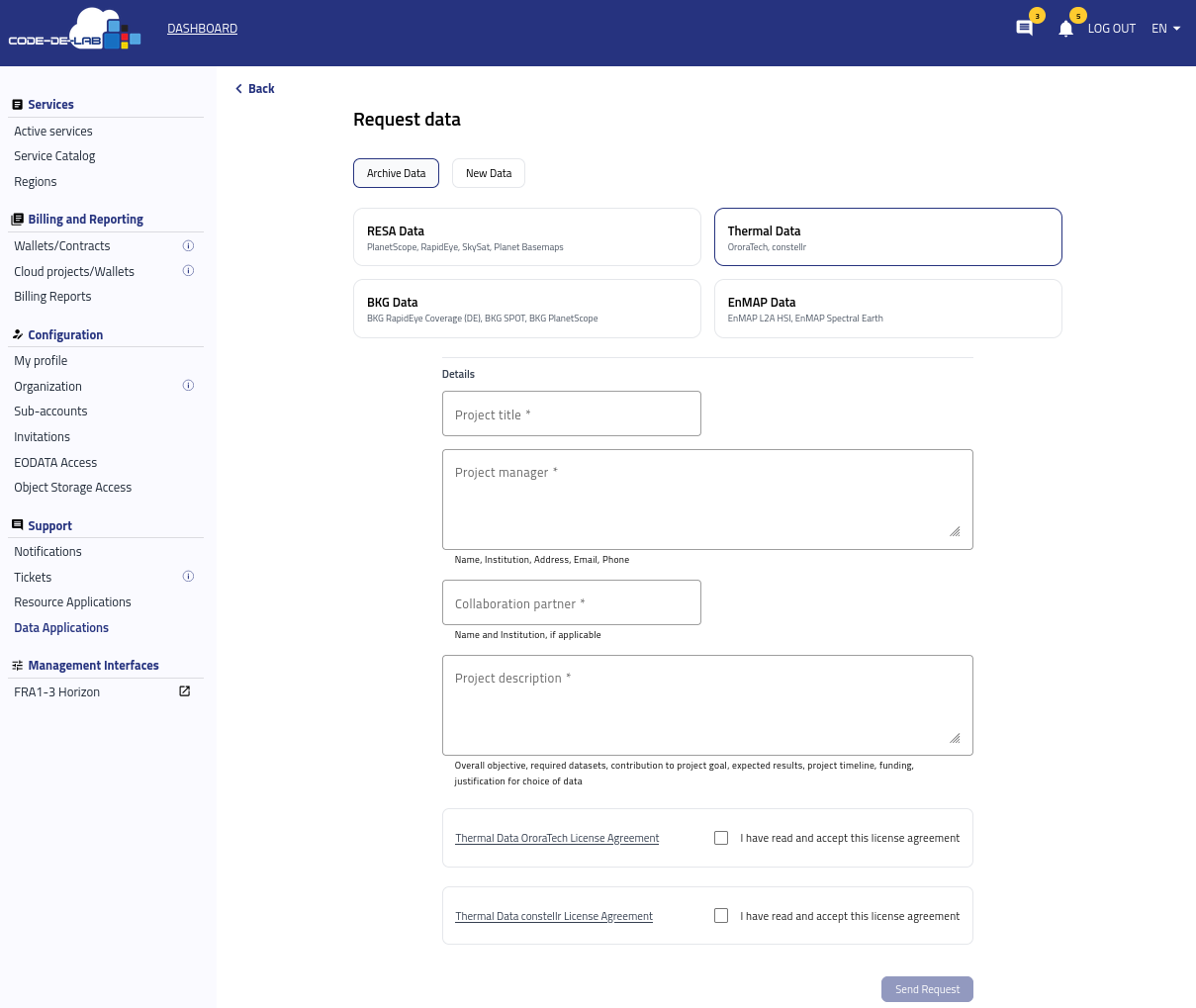The width and height of the screenshot is (1196, 1008).
Task: Open the messages chat icon
Action: point(1025,29)
